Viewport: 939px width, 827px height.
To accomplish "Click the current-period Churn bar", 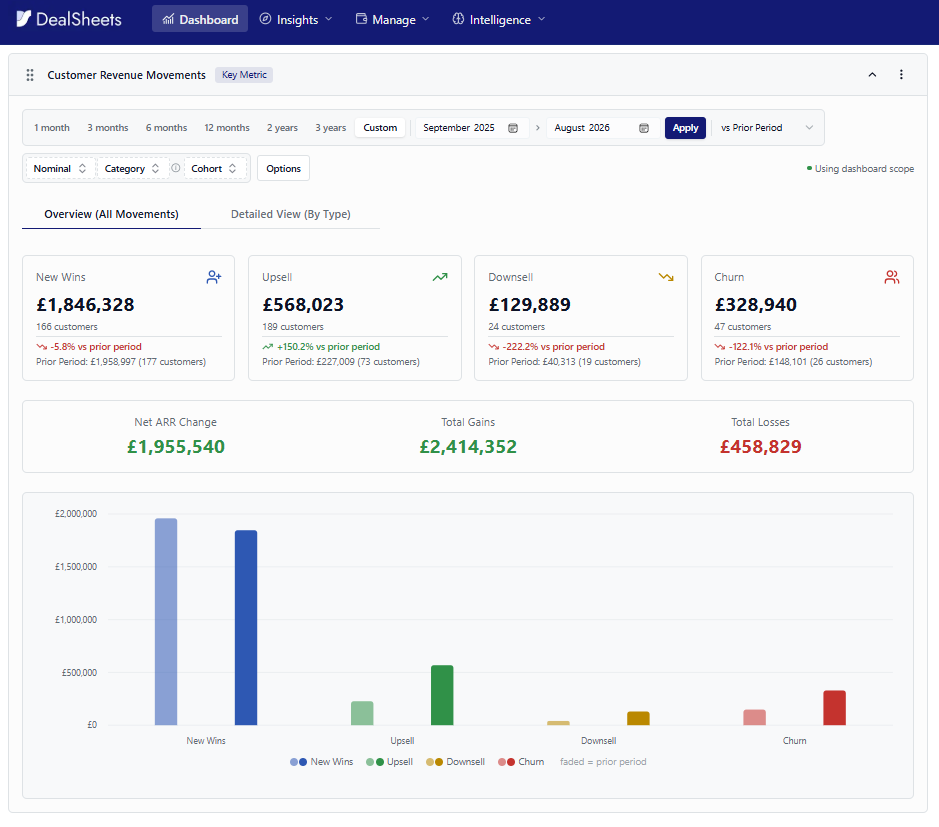I will click(x=834, y=708).
